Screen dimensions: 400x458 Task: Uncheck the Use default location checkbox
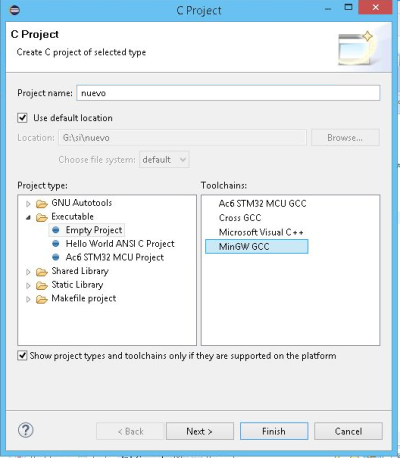tap(22, 118)
